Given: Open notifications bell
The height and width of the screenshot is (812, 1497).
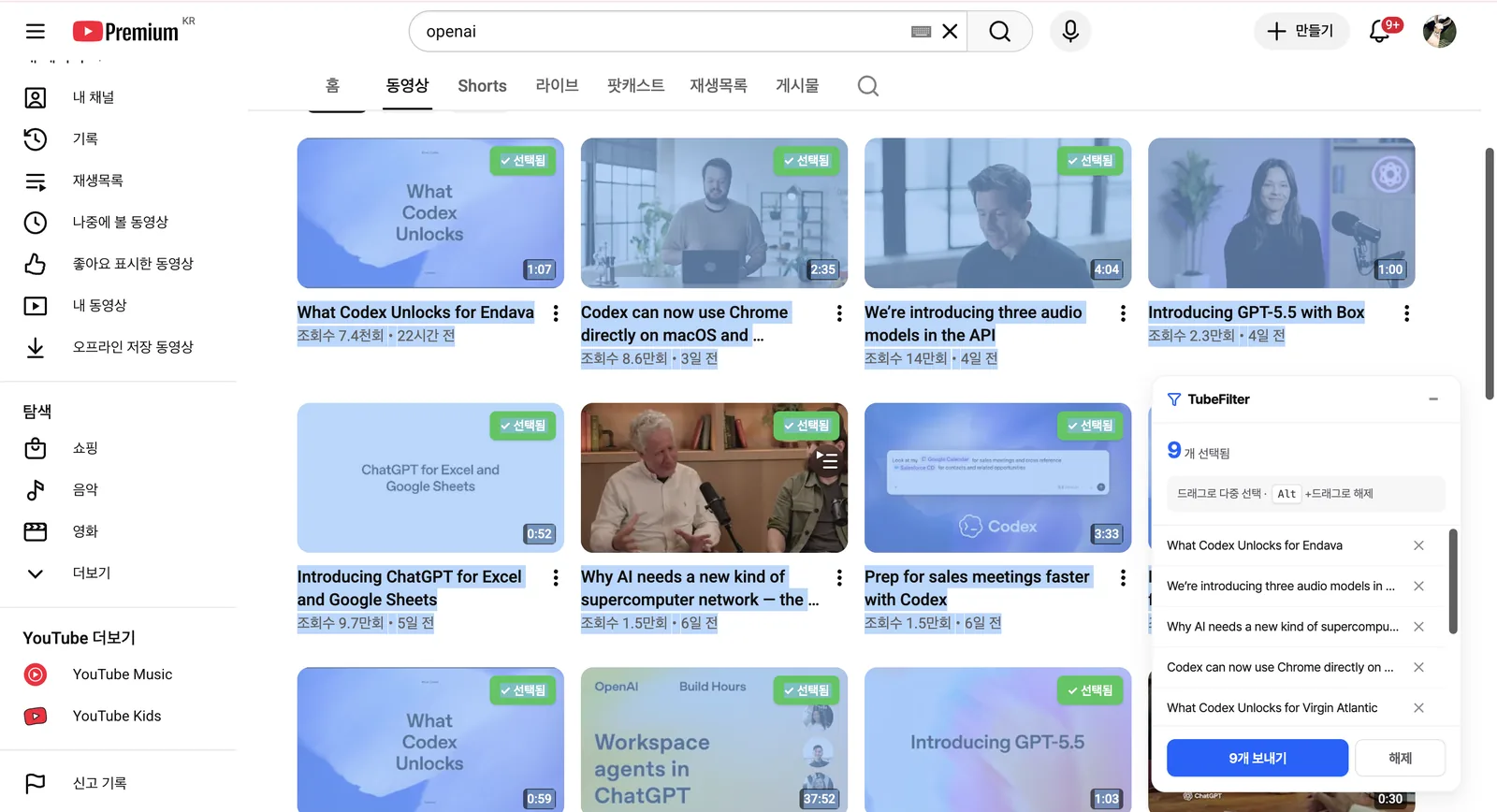Looking at the screenshot, I should tap(1380, 31).
